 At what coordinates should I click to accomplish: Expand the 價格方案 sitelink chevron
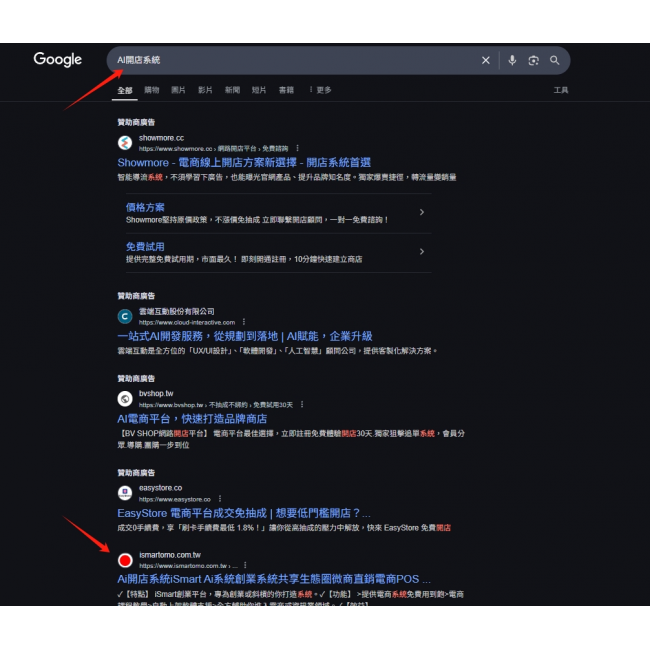pos(421,212)
